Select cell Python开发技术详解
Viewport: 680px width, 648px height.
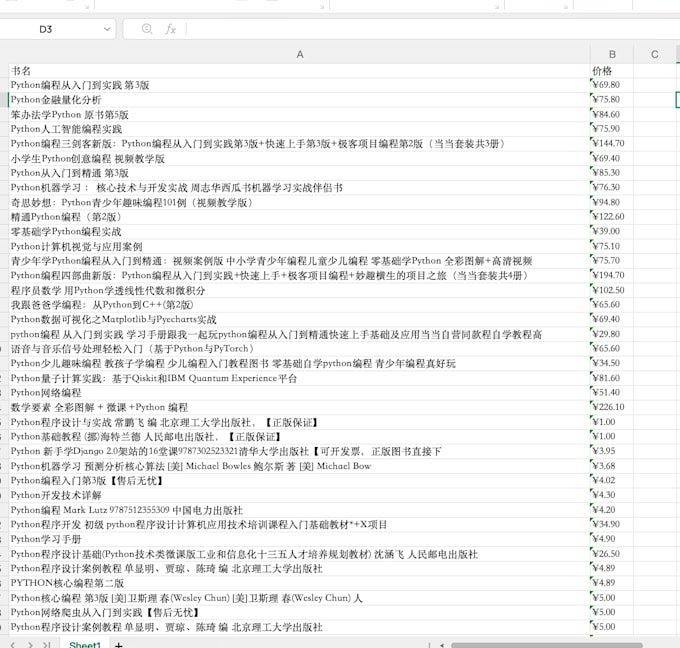point(300,495)
